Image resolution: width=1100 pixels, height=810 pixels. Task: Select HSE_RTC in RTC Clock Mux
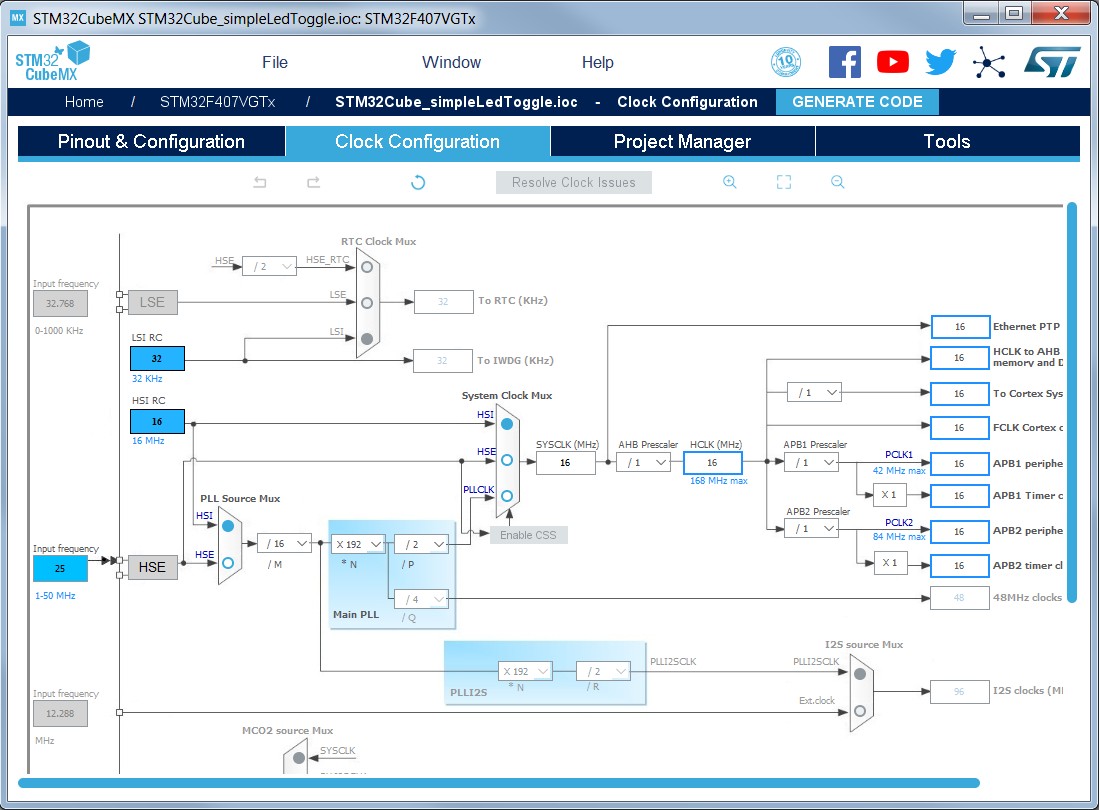pos(367,267)
